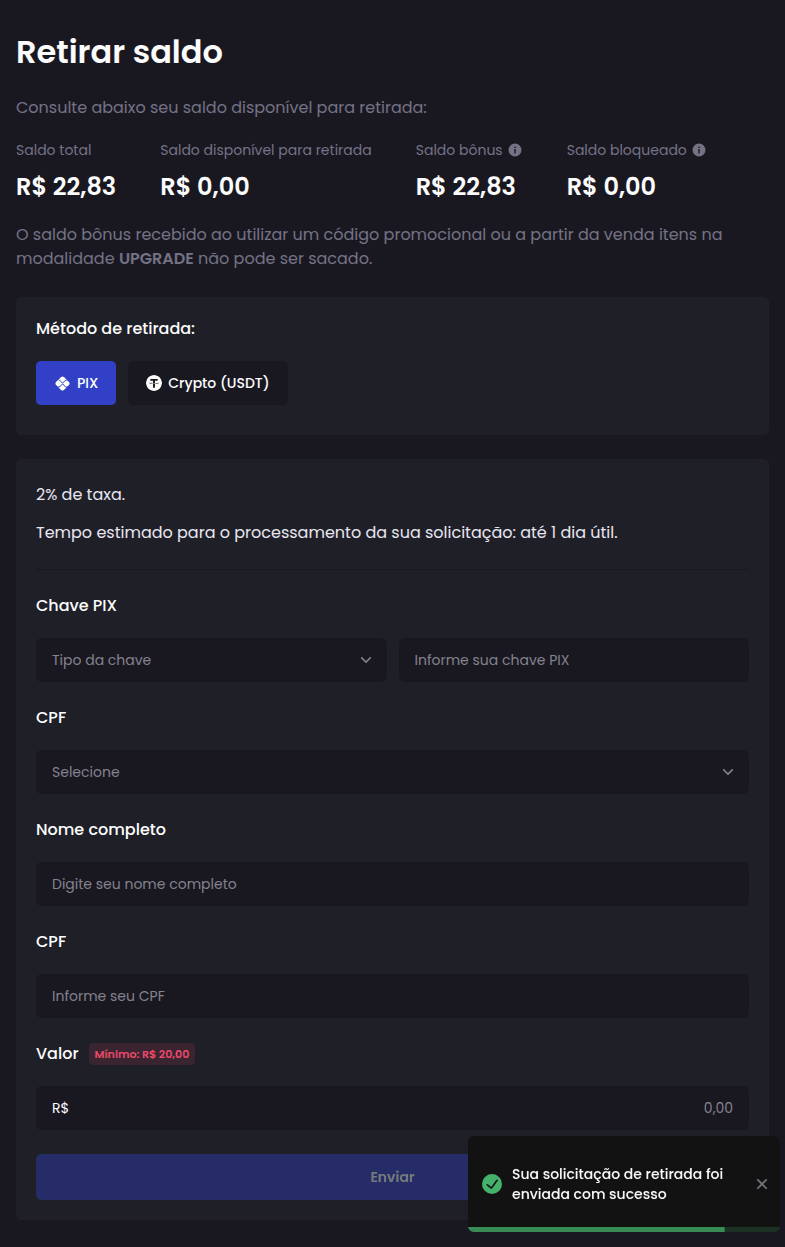Click the R$ 22,83 amount under Saldo total
Image resolution: width=785 pixels, height=1247 pixels.
click(66, 186)
